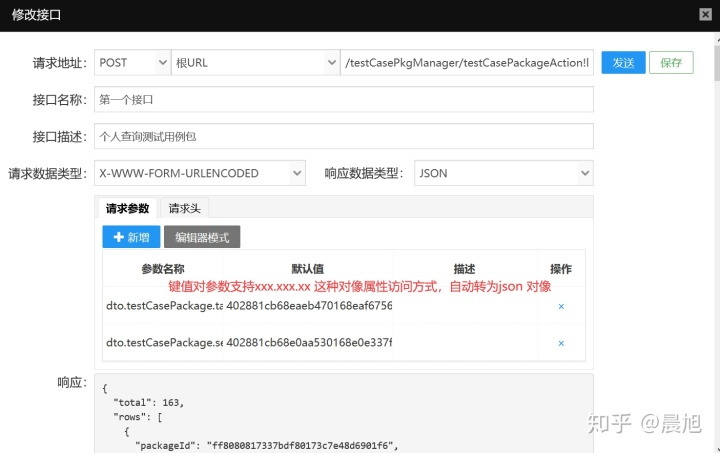Click the 默认值 column header

click(308, 269)
